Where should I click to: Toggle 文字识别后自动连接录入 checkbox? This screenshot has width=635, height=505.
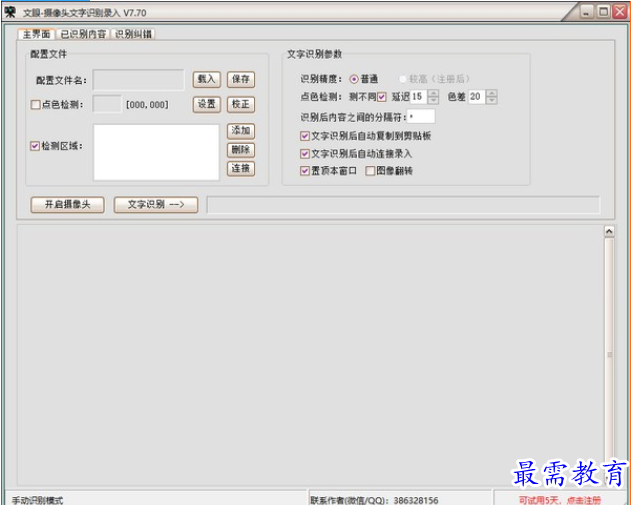point(305,154)
